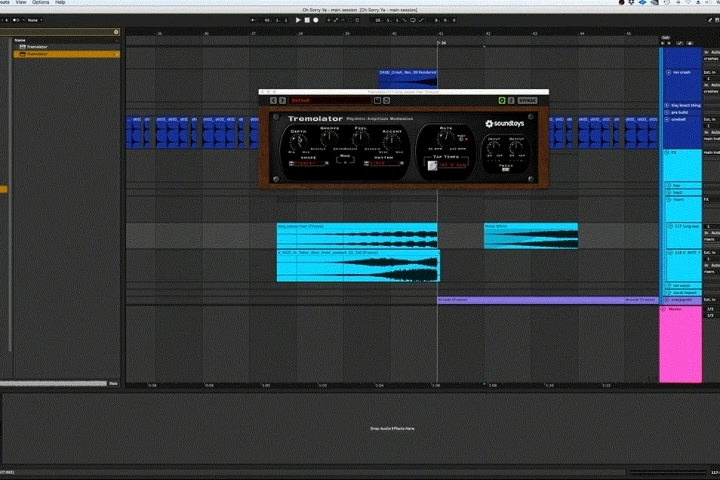
Task: Unfold the rev vocal track
Action: (x=669, y=286)
